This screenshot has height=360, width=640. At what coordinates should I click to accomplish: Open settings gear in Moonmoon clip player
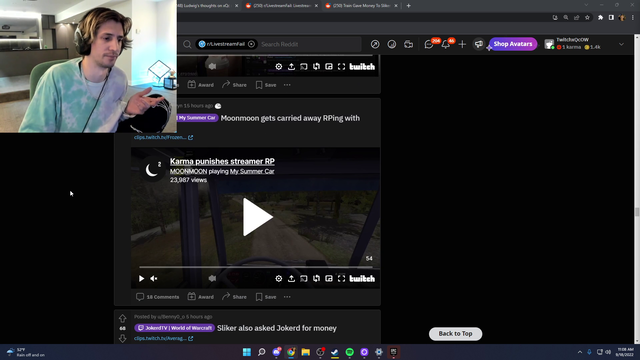[x=279, y=278]
